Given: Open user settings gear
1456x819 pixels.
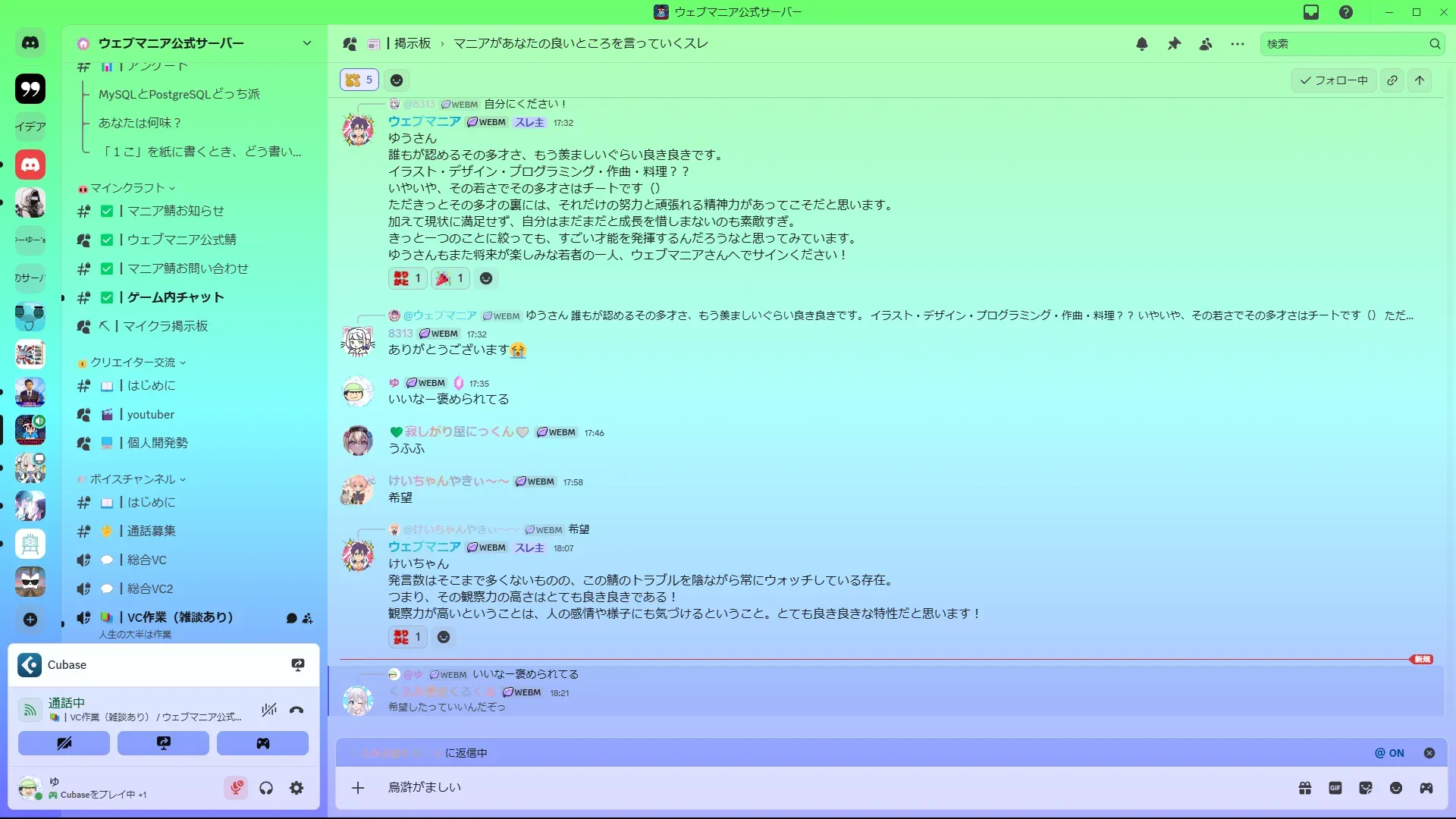Looking at the screenshot, I should pos(297,788).
